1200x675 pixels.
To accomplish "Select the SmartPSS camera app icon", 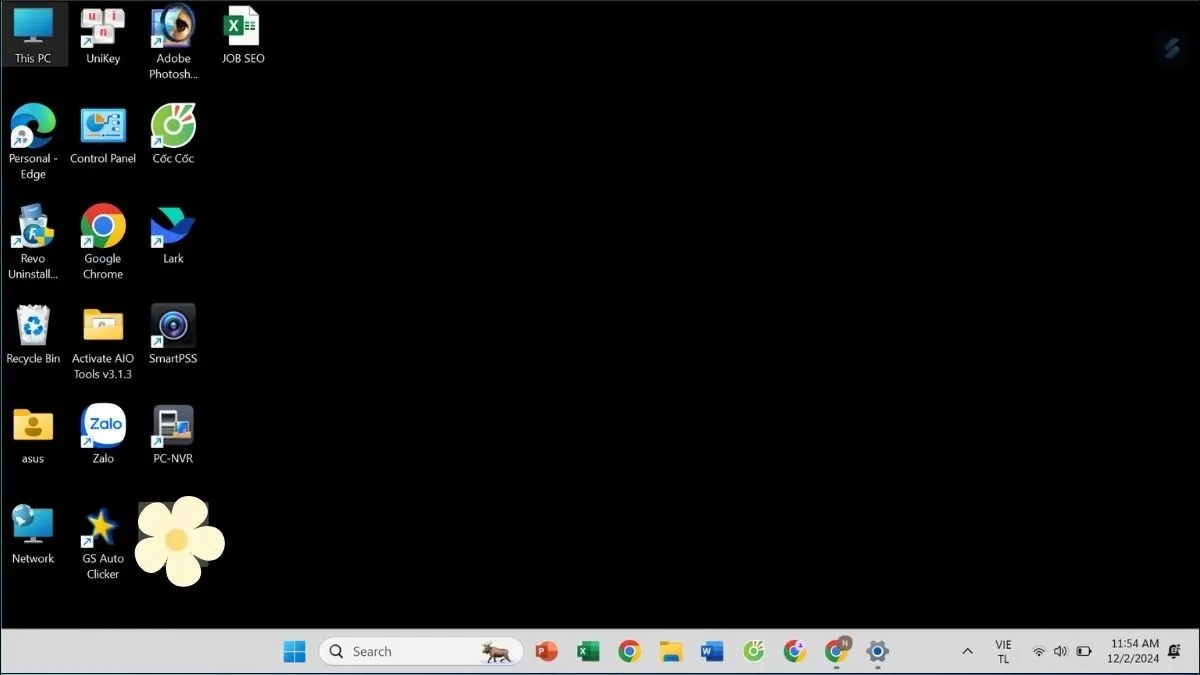I will (x=173, y=327).
